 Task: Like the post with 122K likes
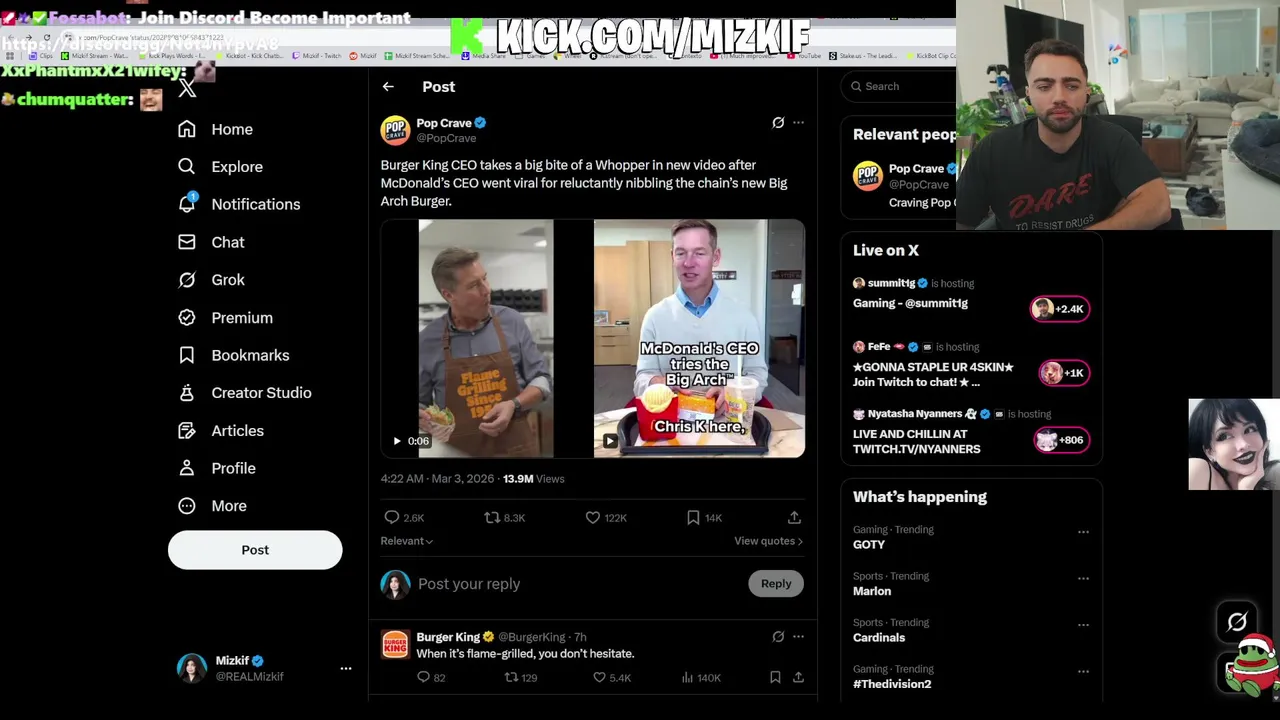click(593, 517)
